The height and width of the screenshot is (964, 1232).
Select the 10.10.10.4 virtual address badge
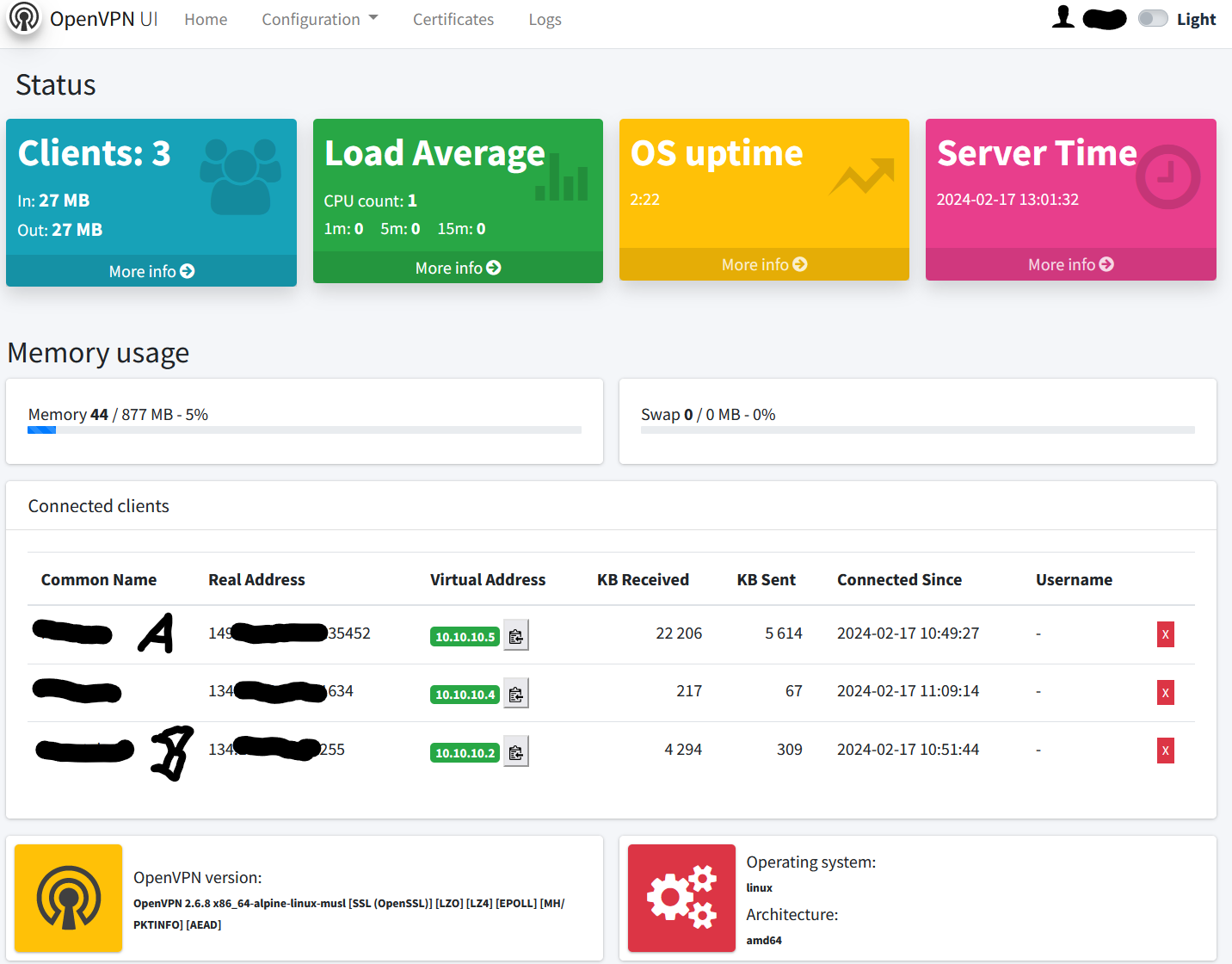(x=465, y=695)
